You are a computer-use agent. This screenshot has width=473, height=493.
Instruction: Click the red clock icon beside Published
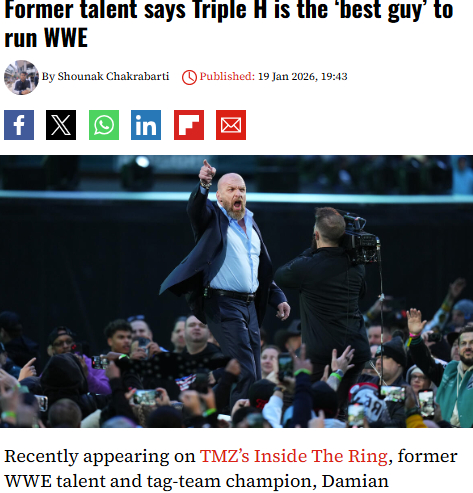(189, 77)
